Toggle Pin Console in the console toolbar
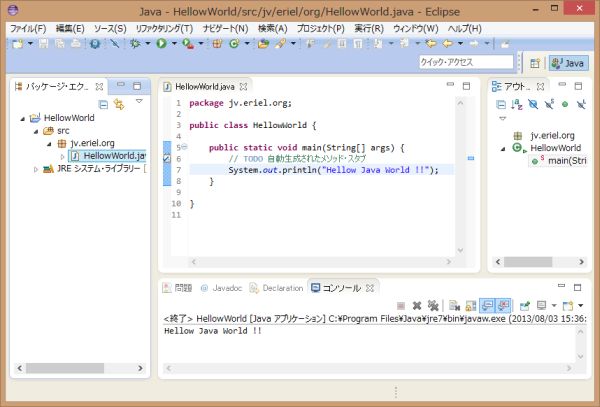The width and height of the screenshot is (600, 407). (x=525, y=305)
